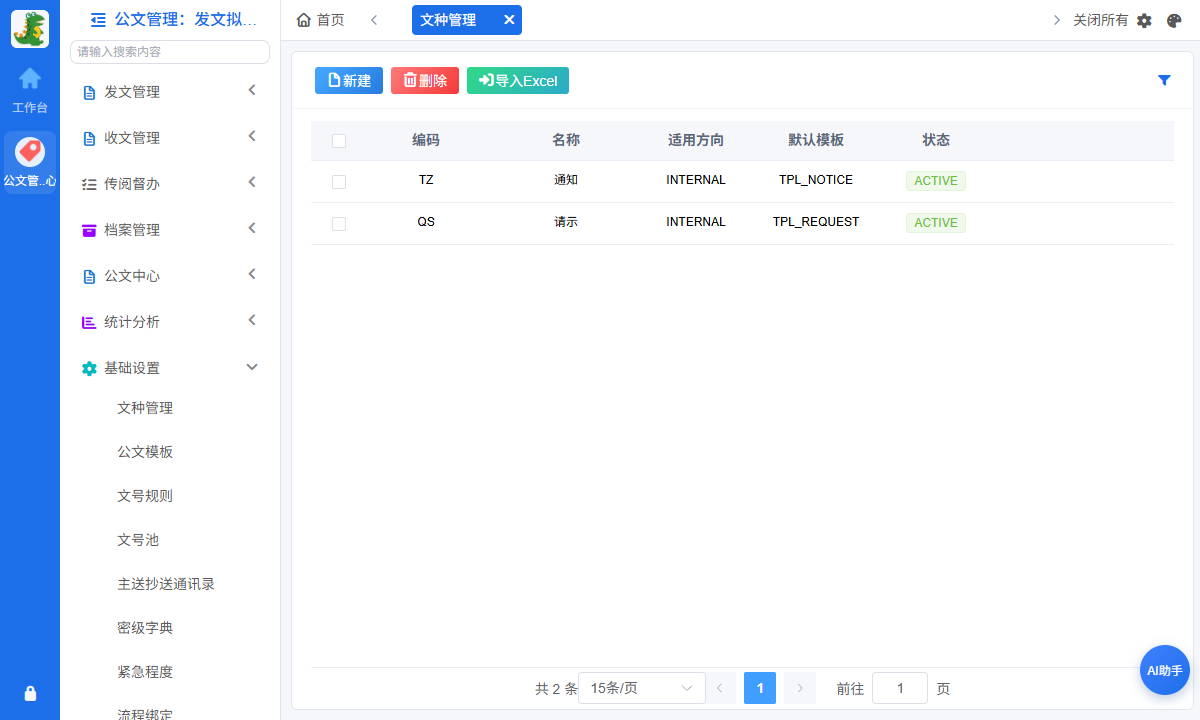Select the 公文管理中心 tag icon

(30, 152)
